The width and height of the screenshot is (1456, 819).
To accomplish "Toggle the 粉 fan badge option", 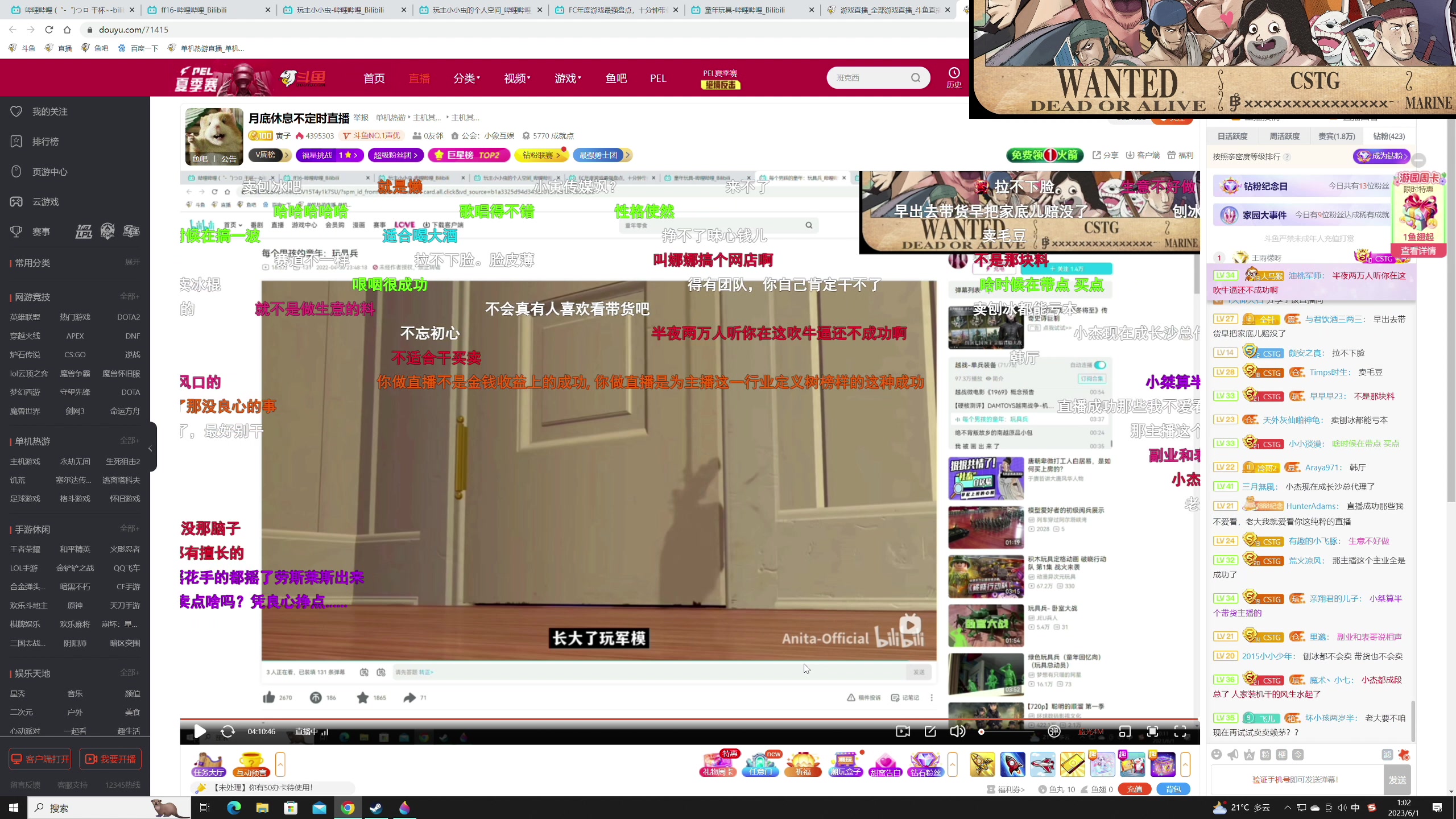I will point(1265,755).
